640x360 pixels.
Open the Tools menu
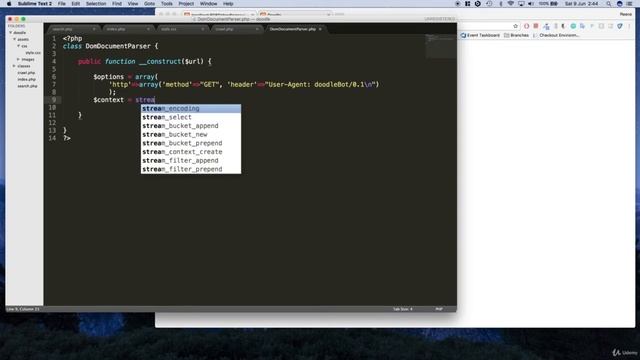coord(167,4)
